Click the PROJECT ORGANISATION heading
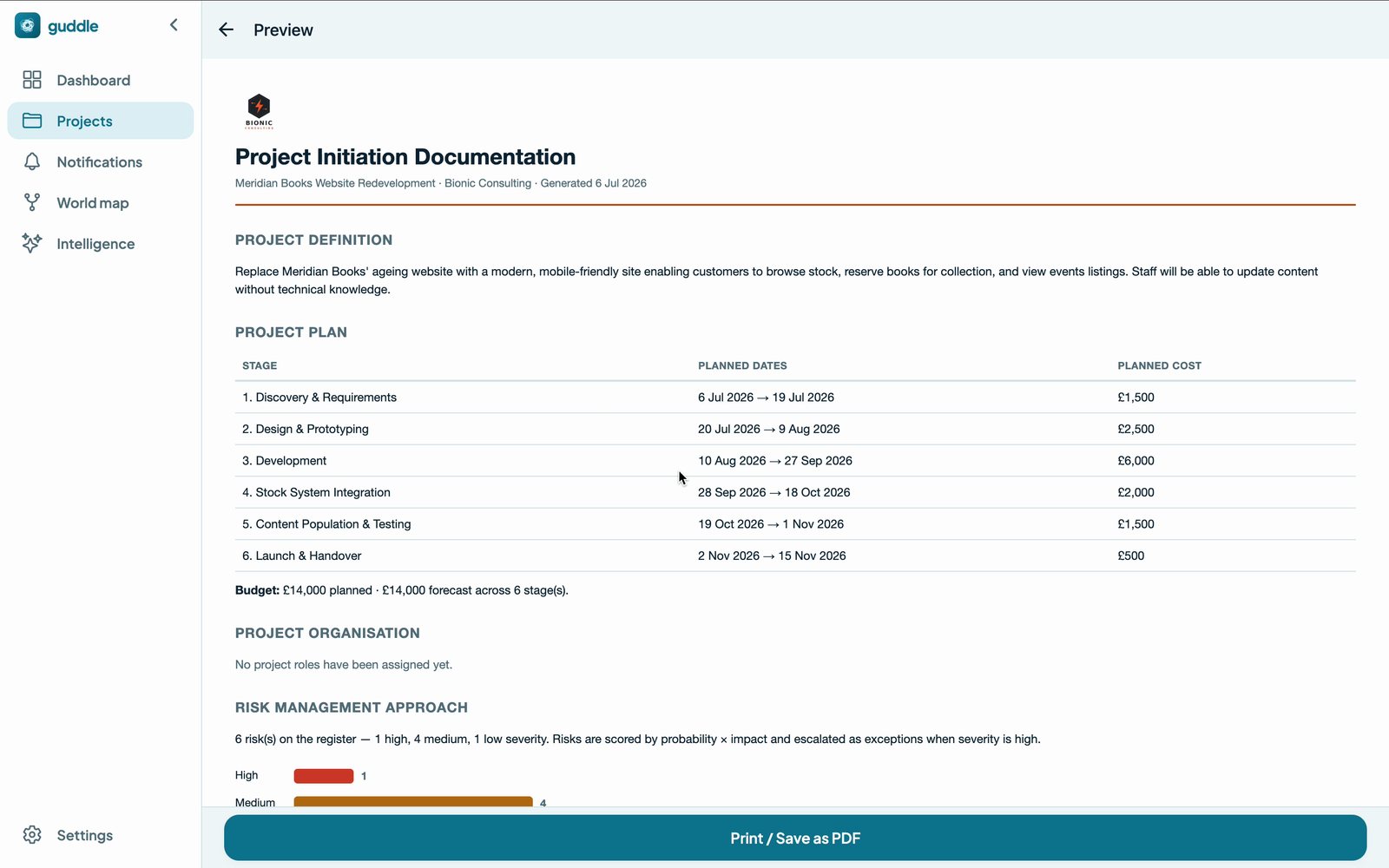The height and width of the screenshot is (868, 1389). pyautogui.click(x=327, y=634)
